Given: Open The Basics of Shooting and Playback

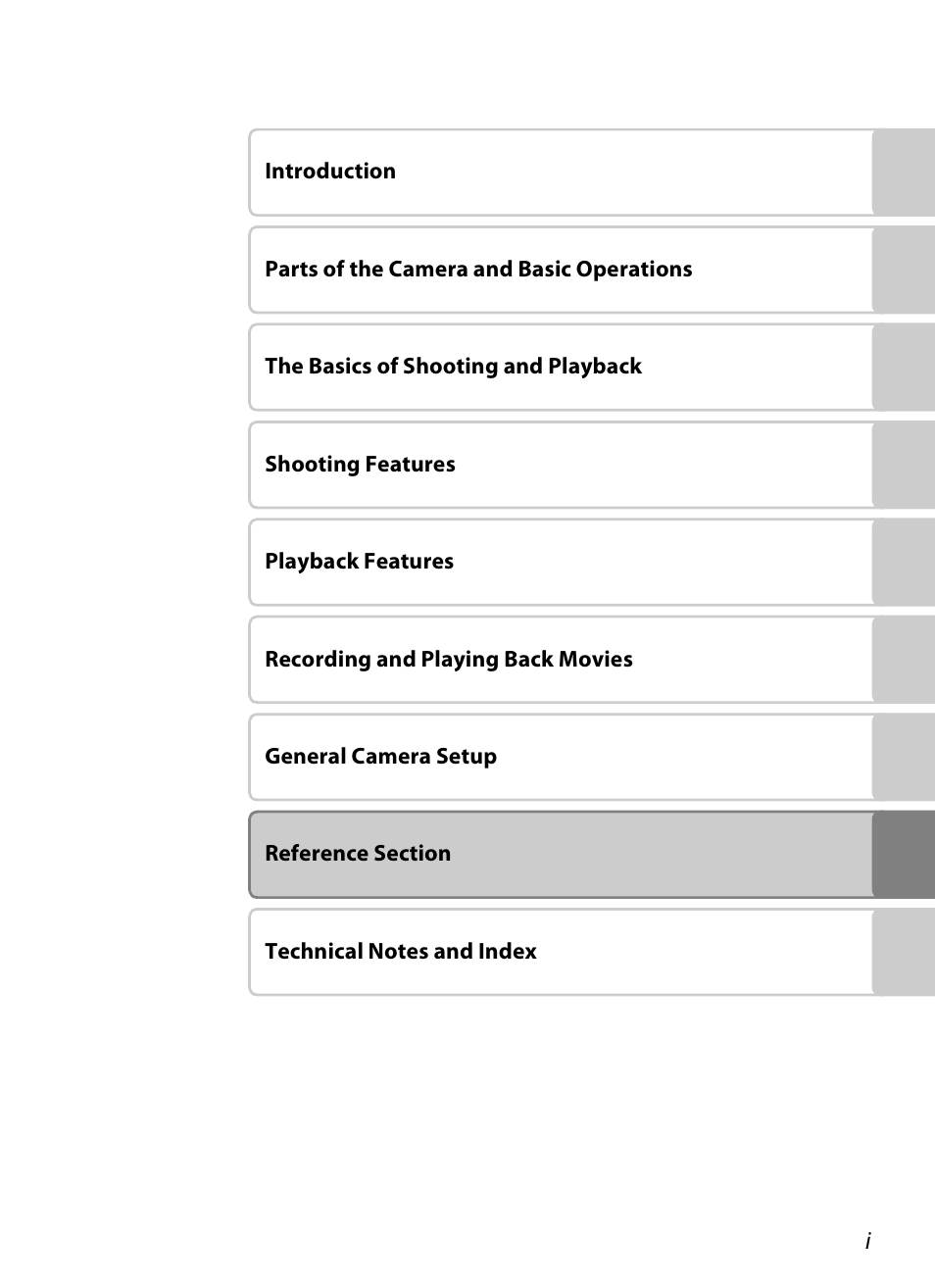Looking at the screenshot, I should pyautogui.click(x=453, y=367).
